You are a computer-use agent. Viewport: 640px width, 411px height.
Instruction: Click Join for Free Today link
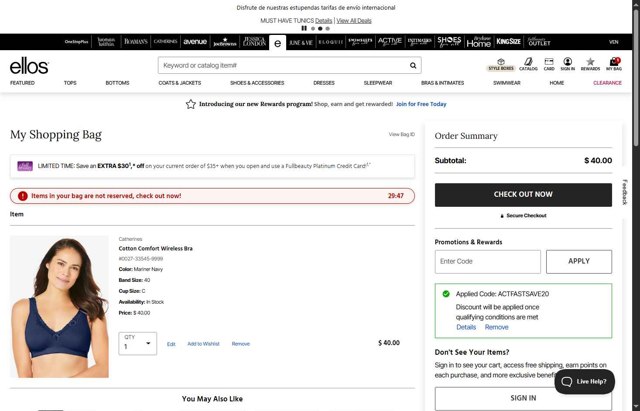tap(421, 104)
